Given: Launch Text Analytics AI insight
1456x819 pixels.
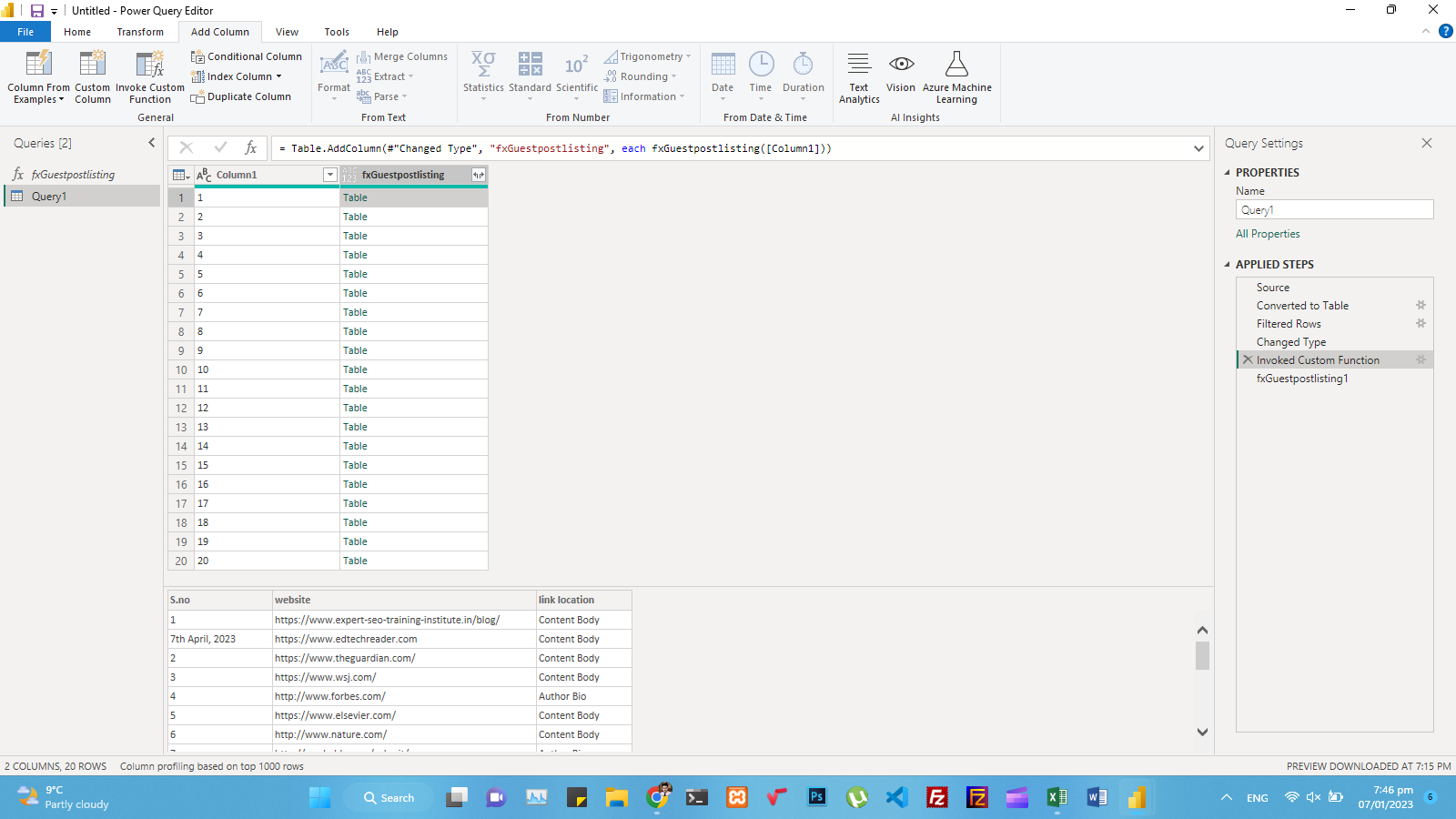Looking at the screenshot, I should point(859,77).
